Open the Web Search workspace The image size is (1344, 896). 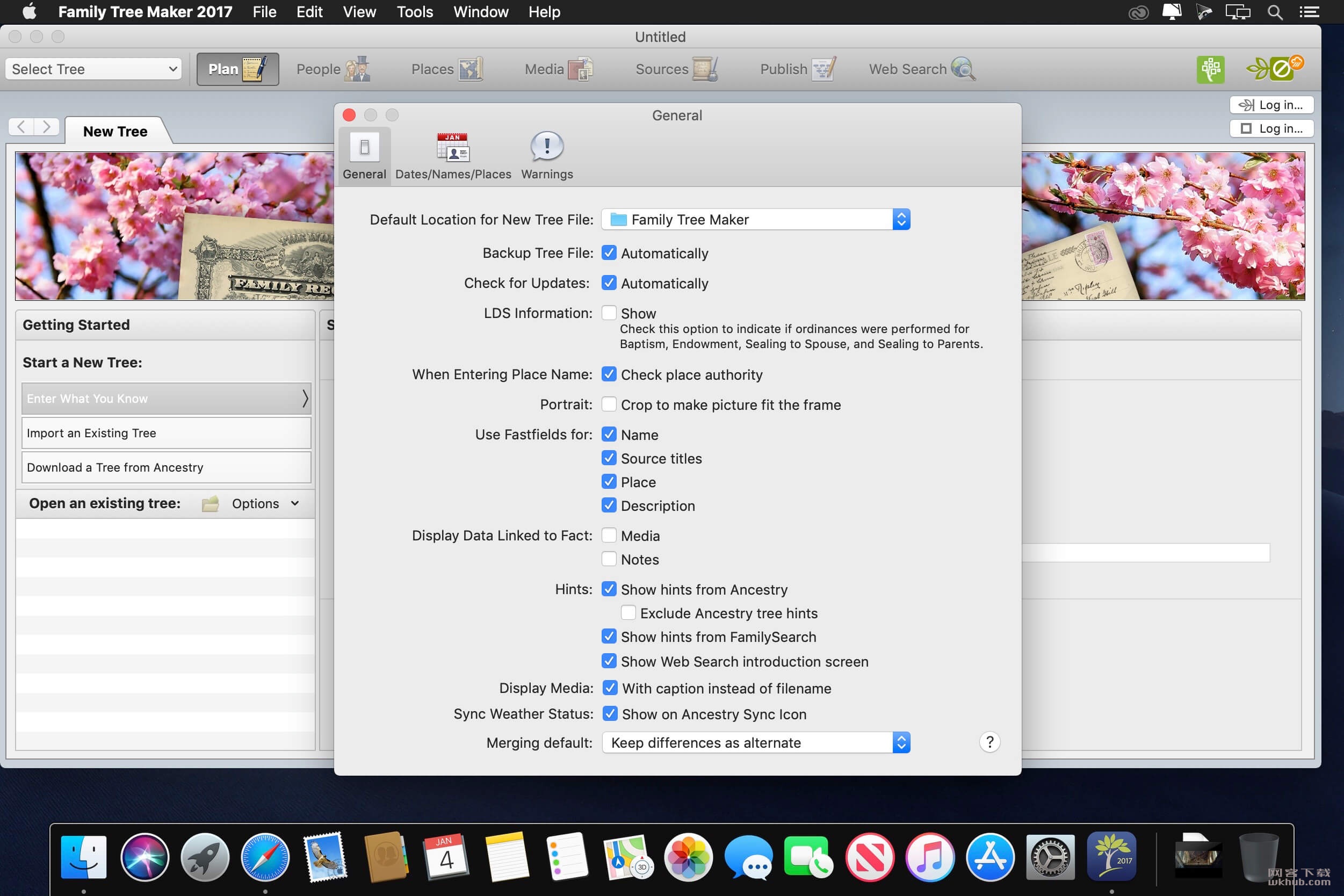click(922, 69)
